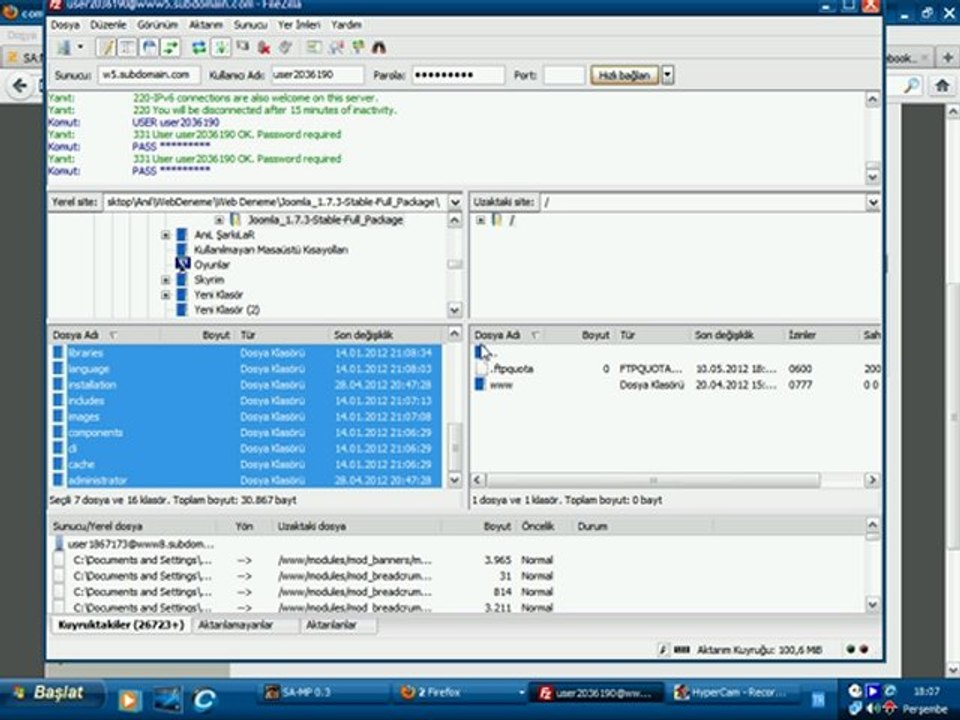Screen dimensions: 960x720
Task: Select the Oyunlar folder in local tree
Action: (212, 264)
